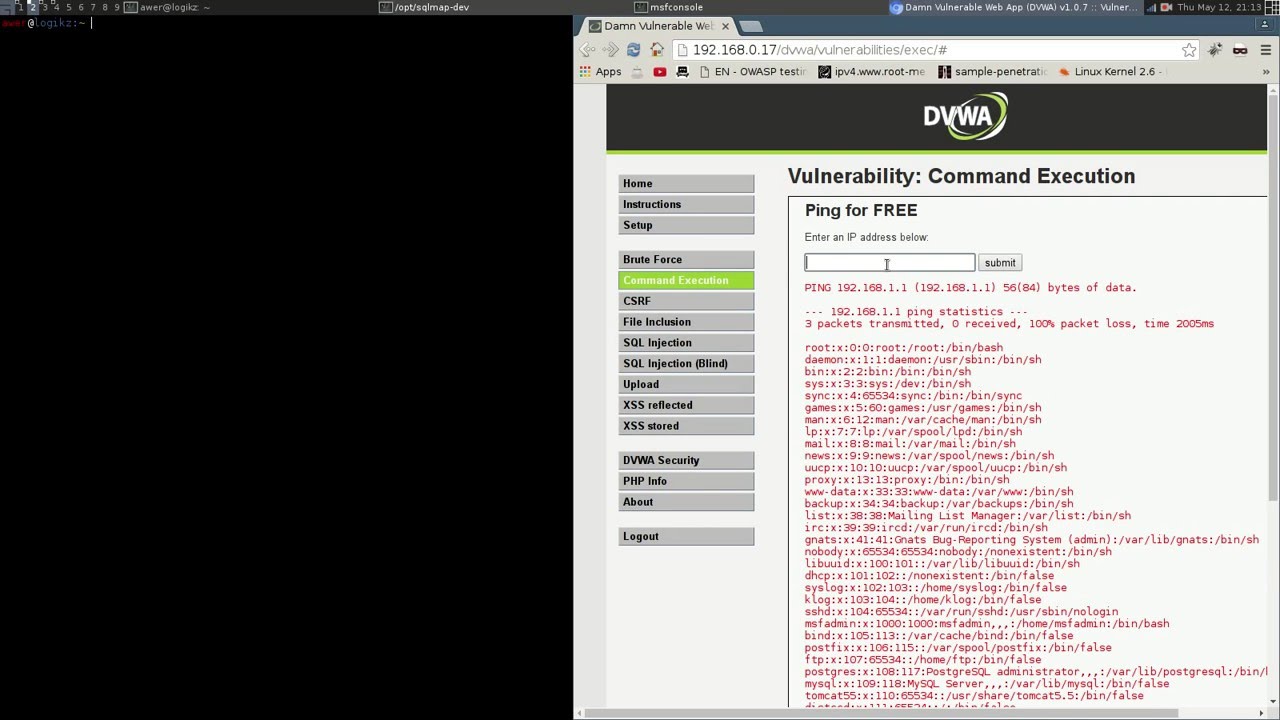
Task: Open the Brute Force page
Action: (x=686, y=260)
